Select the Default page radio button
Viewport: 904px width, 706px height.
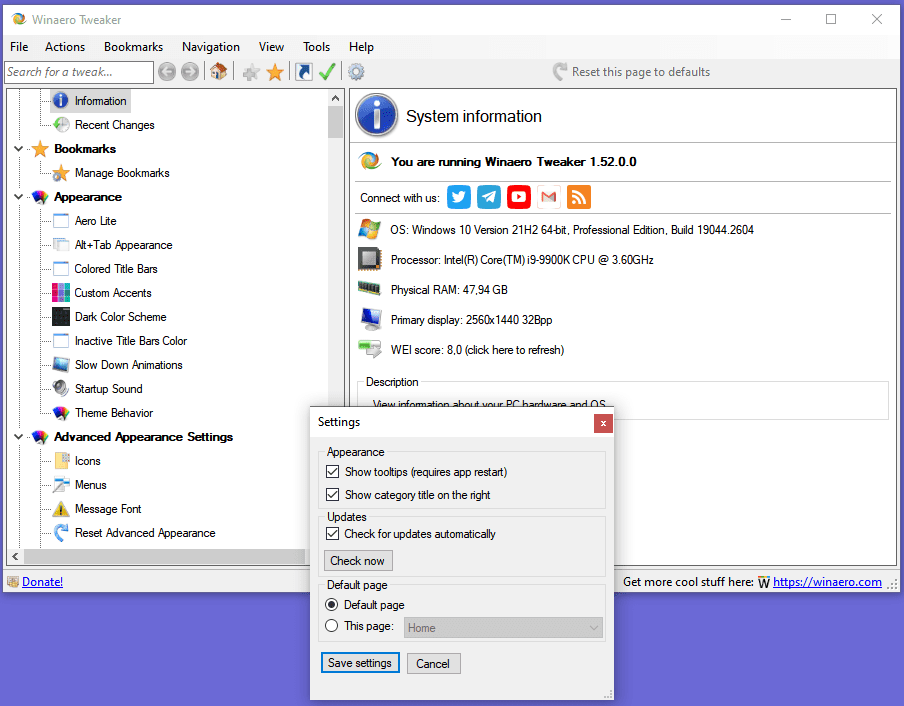332,605
